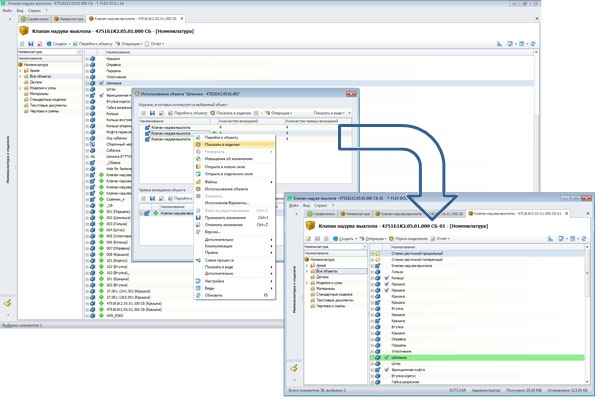
Task: Click 'Показать в изделии' in the usage dialog toolbar
Action: pos(234,114)
